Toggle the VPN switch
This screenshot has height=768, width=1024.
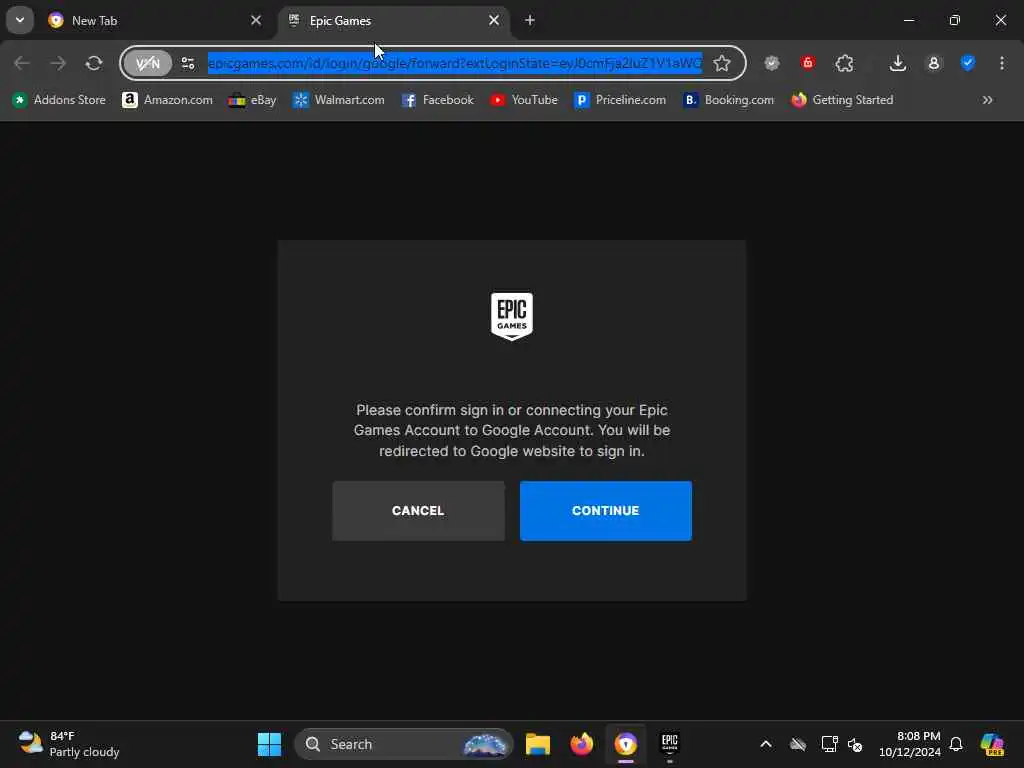tap(148, 63)
